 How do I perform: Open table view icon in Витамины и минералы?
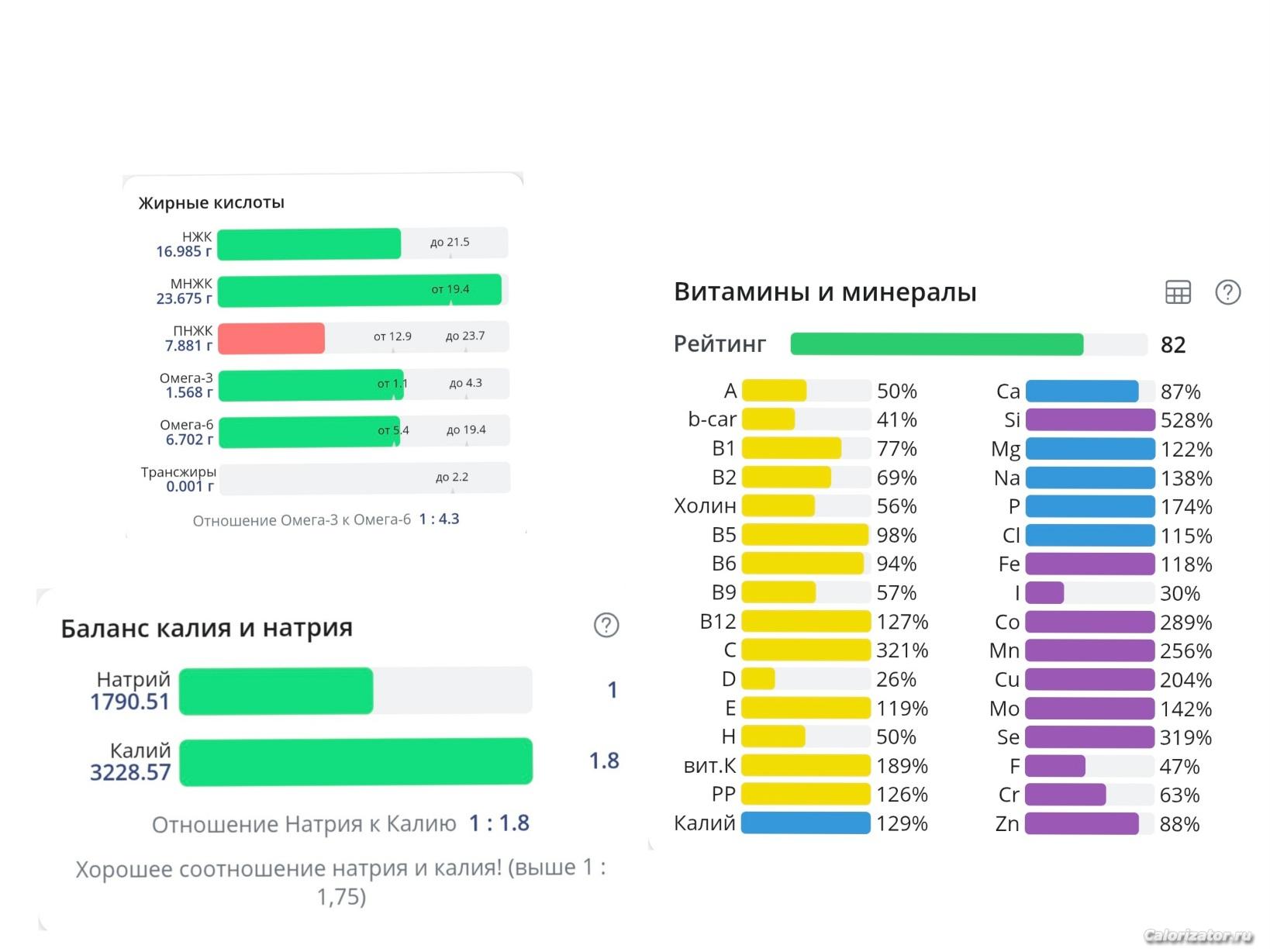click(x=1178, y=292)
